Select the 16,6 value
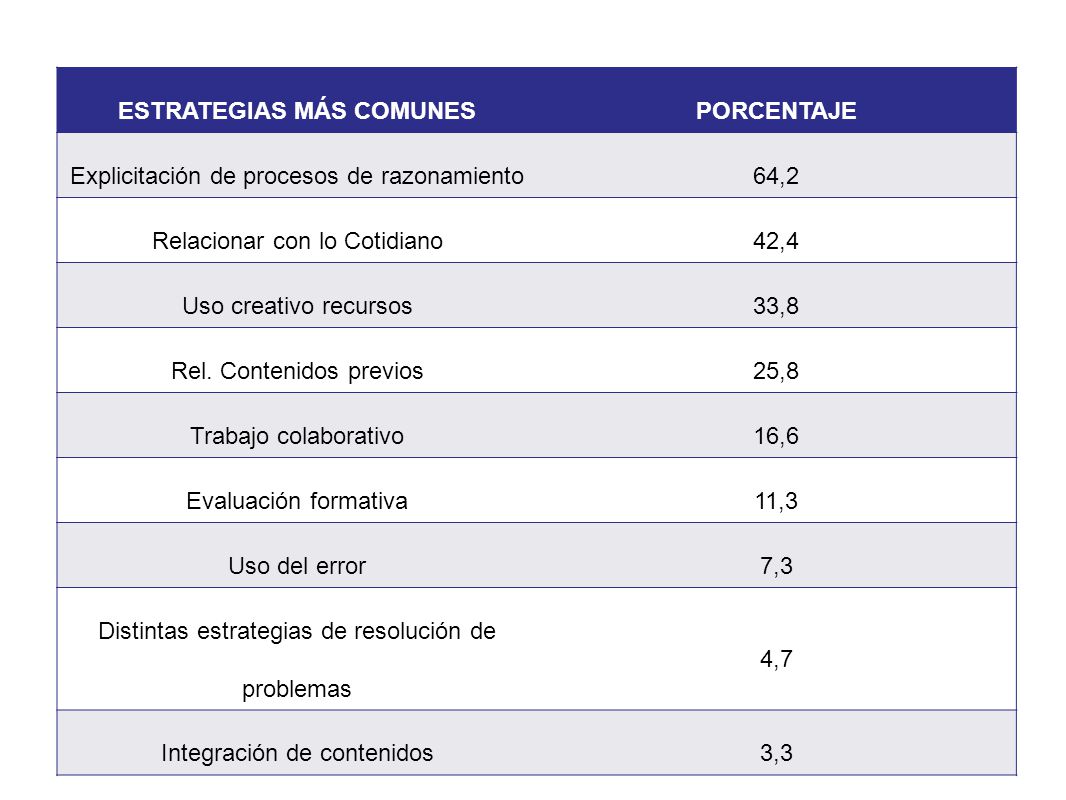The width and height of the screenshot is (1066, 800). coord(776,436)
